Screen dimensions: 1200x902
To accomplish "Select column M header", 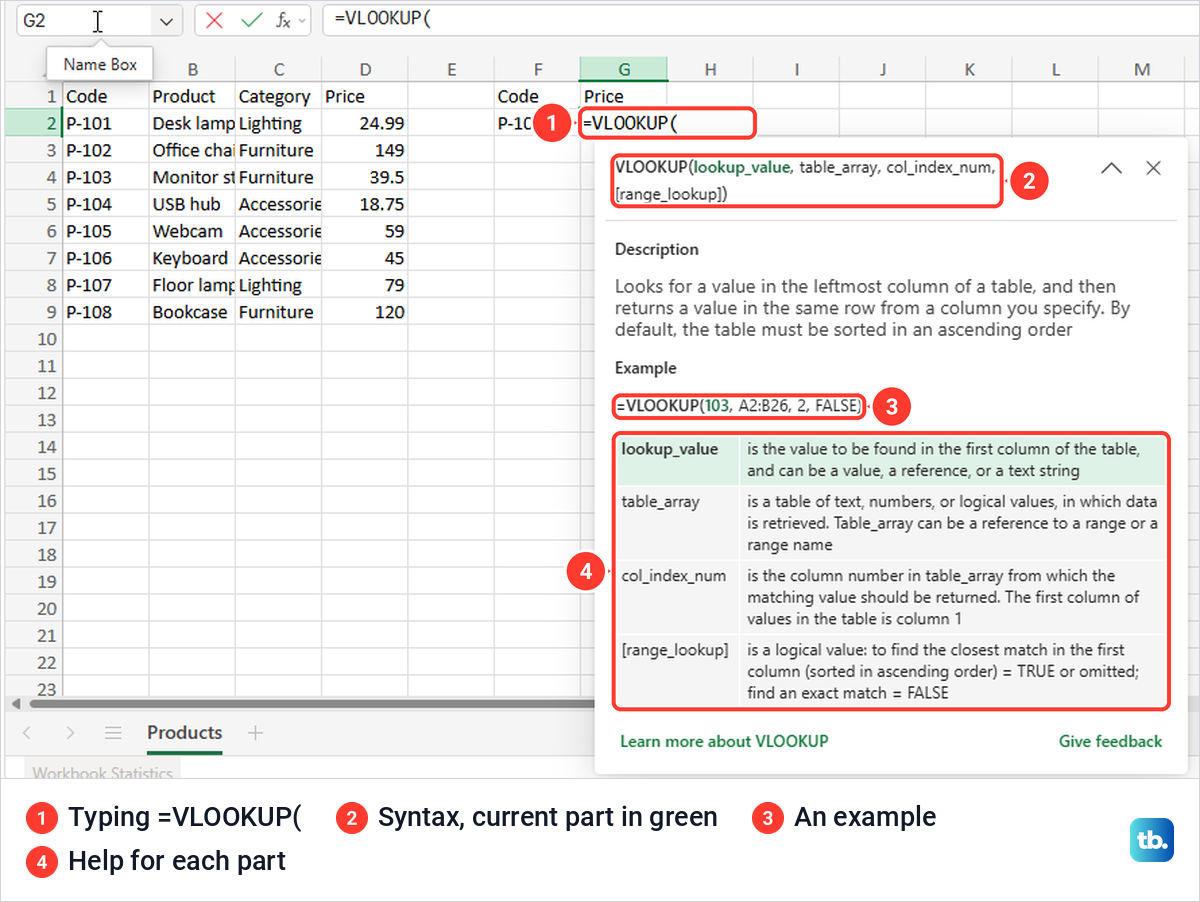I will click(x=1142, y=69).
